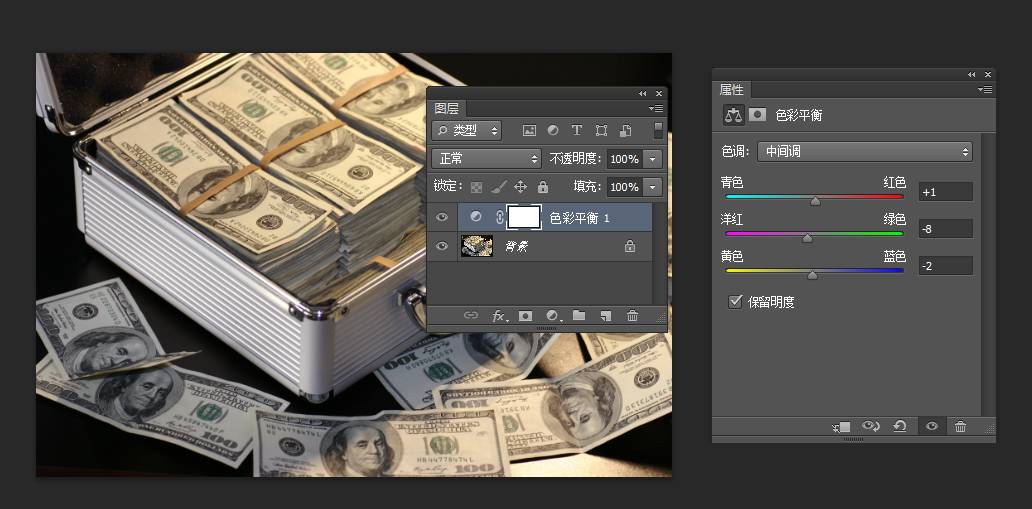Reset adjustment to defaults icon
1032x509 pixels.
point(900,426)
